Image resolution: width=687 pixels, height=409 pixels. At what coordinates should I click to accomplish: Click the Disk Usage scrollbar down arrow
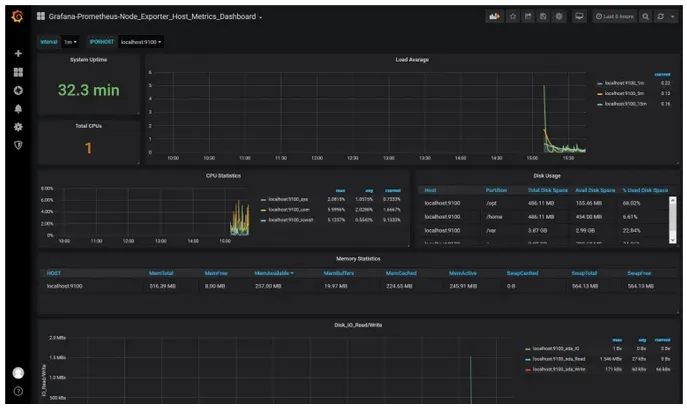(673, 240)
